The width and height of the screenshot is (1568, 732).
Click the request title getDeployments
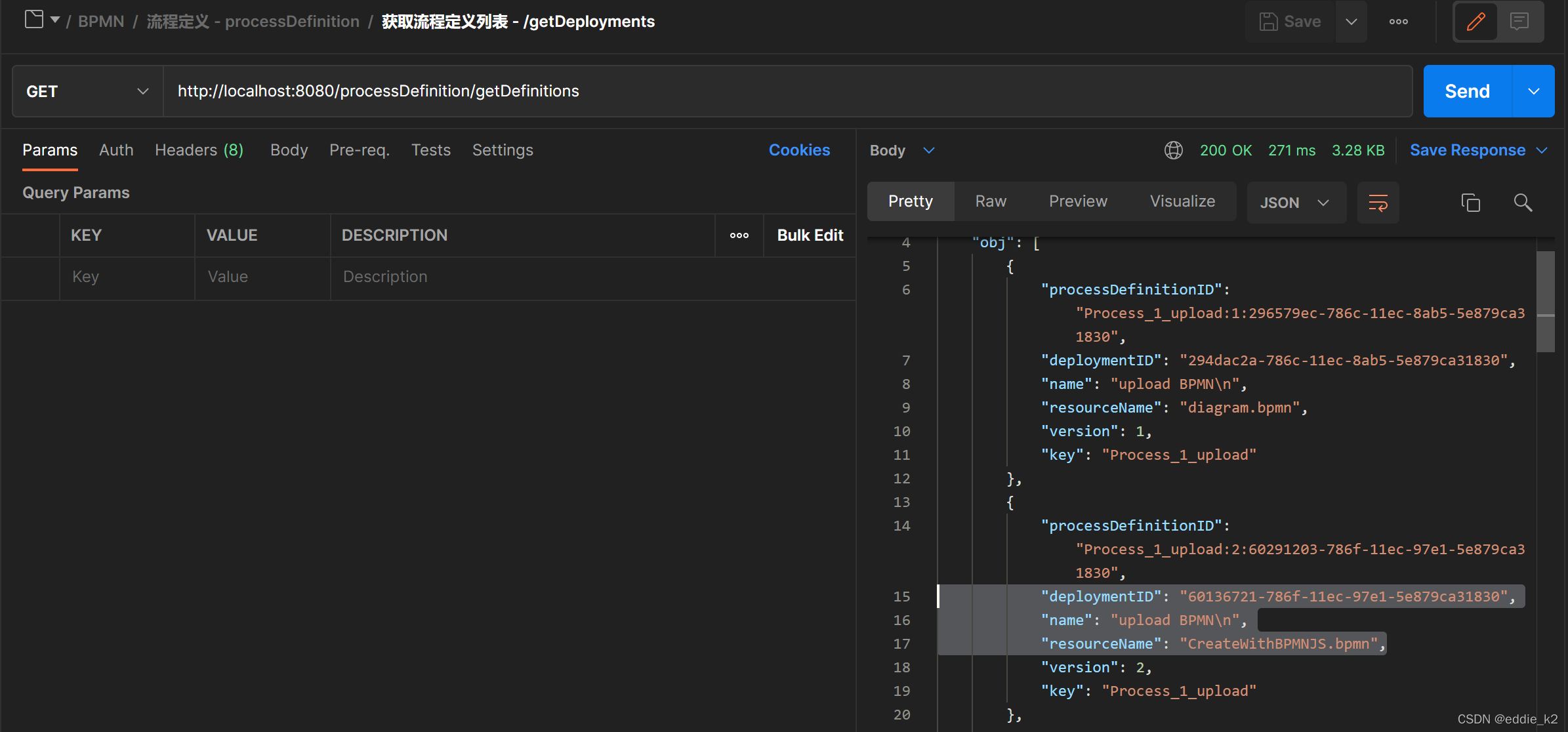[x=518, y=22]
